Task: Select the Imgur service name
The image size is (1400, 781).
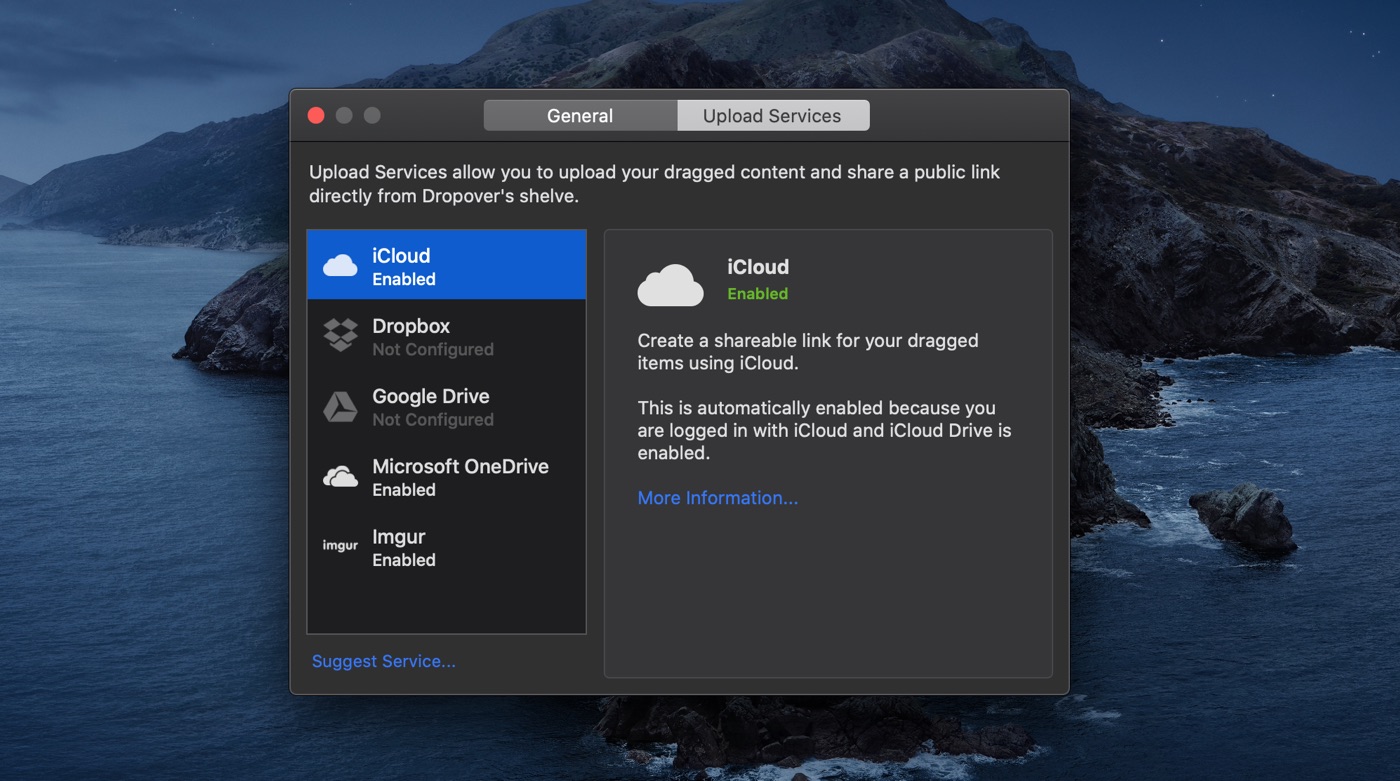Action: [x=399, y=537]
